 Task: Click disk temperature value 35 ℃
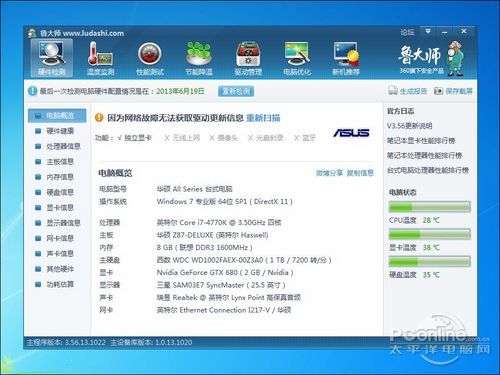pyautogui.click(x=431, y=275)
